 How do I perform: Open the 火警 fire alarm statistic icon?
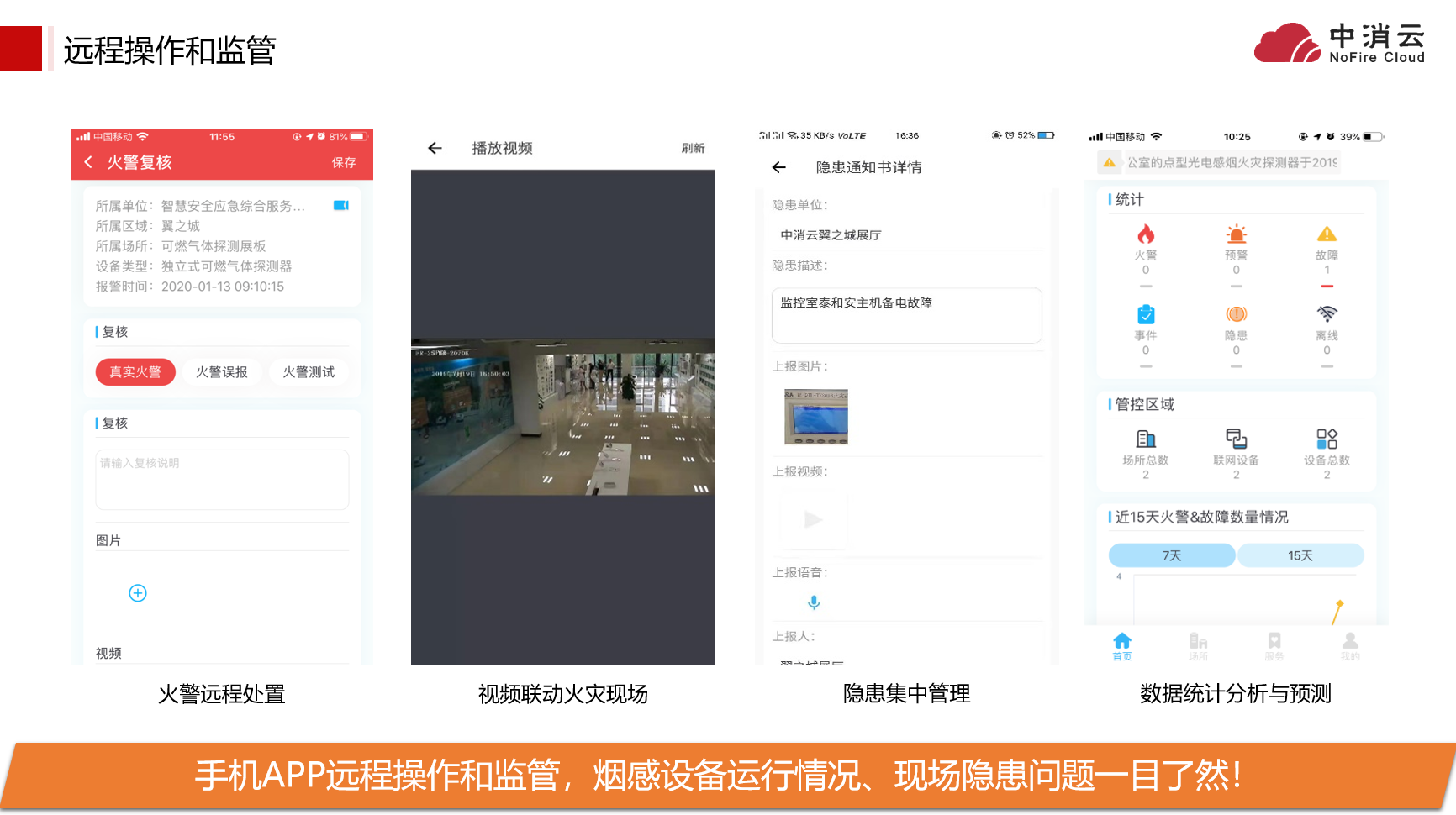click(x=1146, y=235)
